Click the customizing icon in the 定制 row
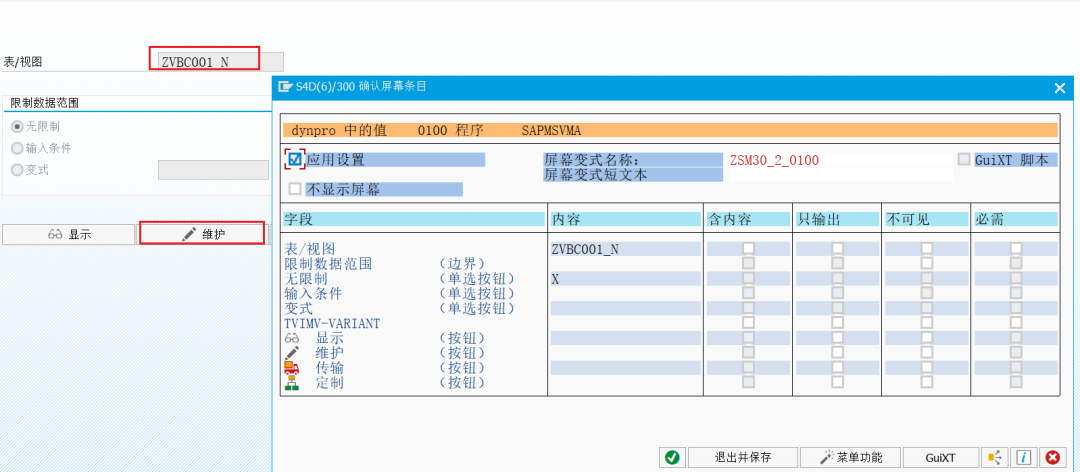The image size is (1080, 472). click(292, 382)
